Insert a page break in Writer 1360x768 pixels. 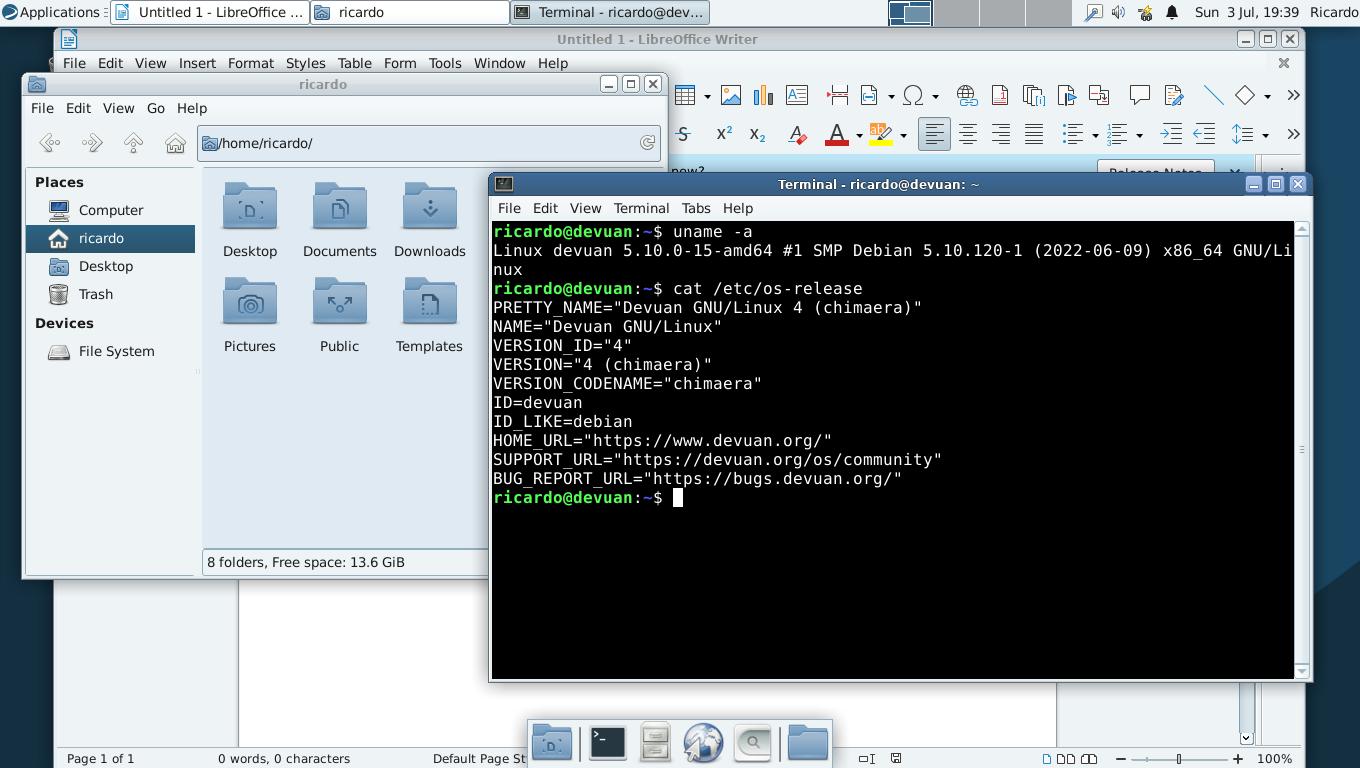click(x=838, y=95)
